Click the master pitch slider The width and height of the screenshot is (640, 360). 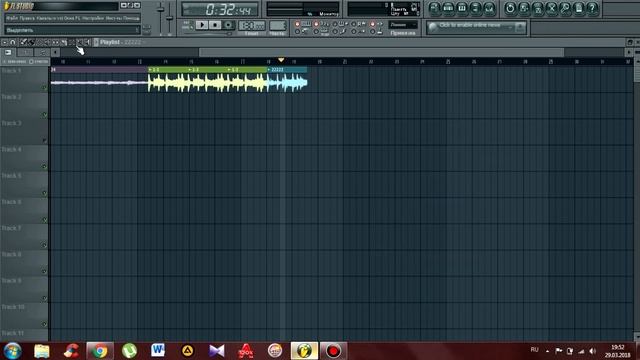(x=169, y=18)
